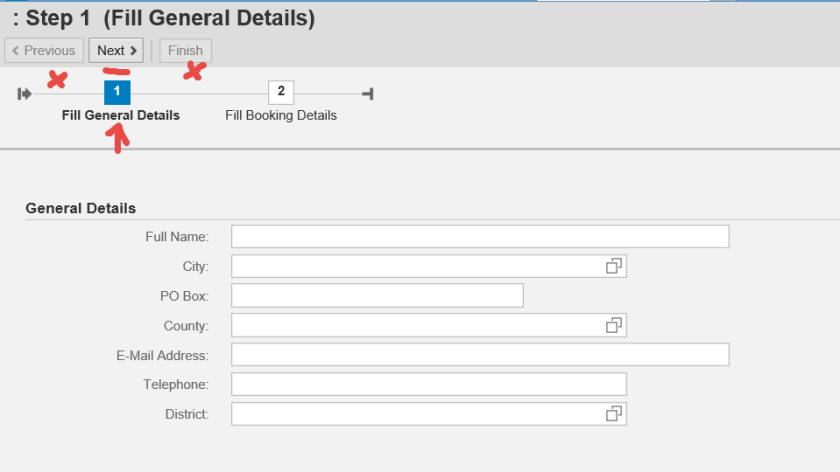The height and width of the screenshot is (472, 840).
Task: Focus the E-Mail Address input field
Action: [480, 355]
